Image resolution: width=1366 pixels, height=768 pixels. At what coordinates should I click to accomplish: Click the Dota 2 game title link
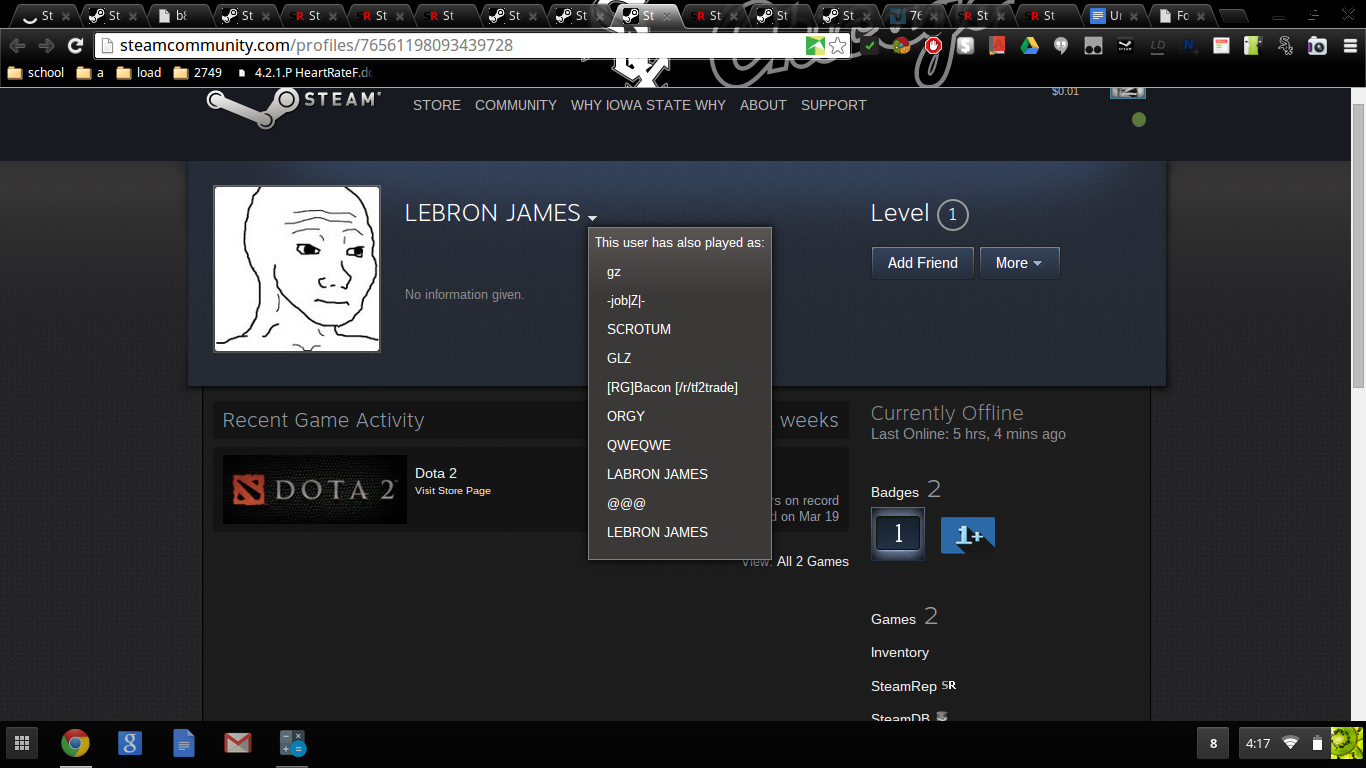tap(436, 473)
